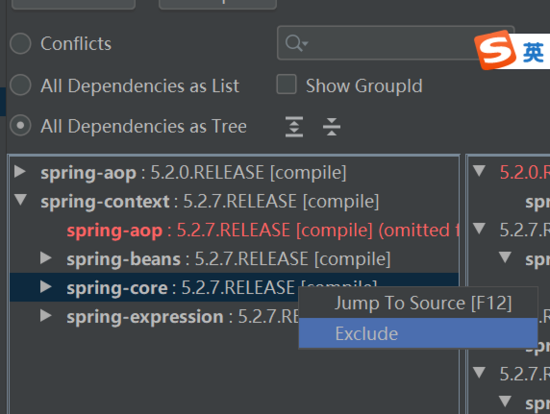Choose Exclude from the context menu
This screenshot has width=550, height=414.
418,333
